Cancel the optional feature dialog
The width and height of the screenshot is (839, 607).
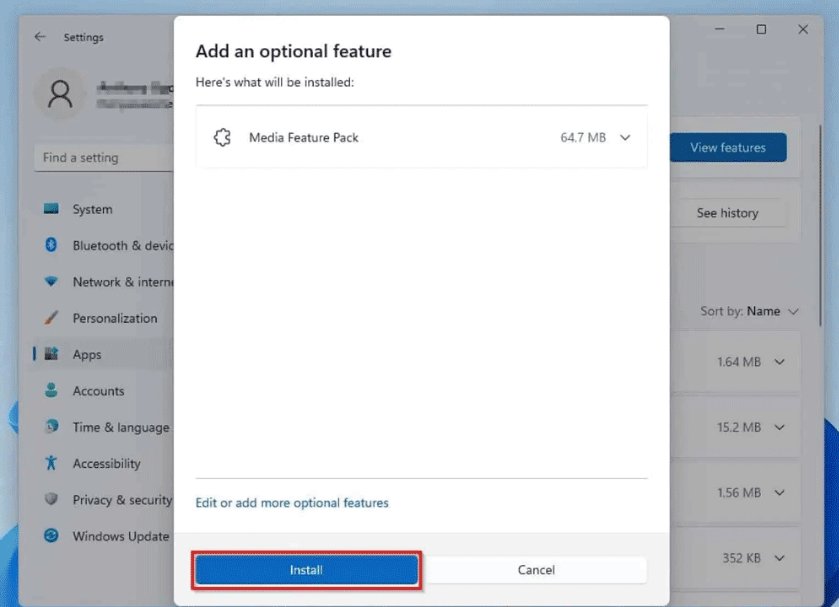click(536, 570)
